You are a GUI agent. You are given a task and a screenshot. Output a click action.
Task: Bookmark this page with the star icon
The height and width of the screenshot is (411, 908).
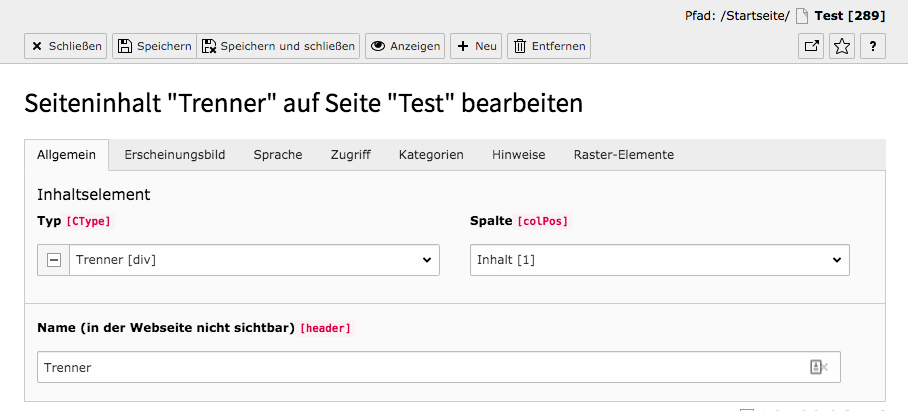coord(842,46)
